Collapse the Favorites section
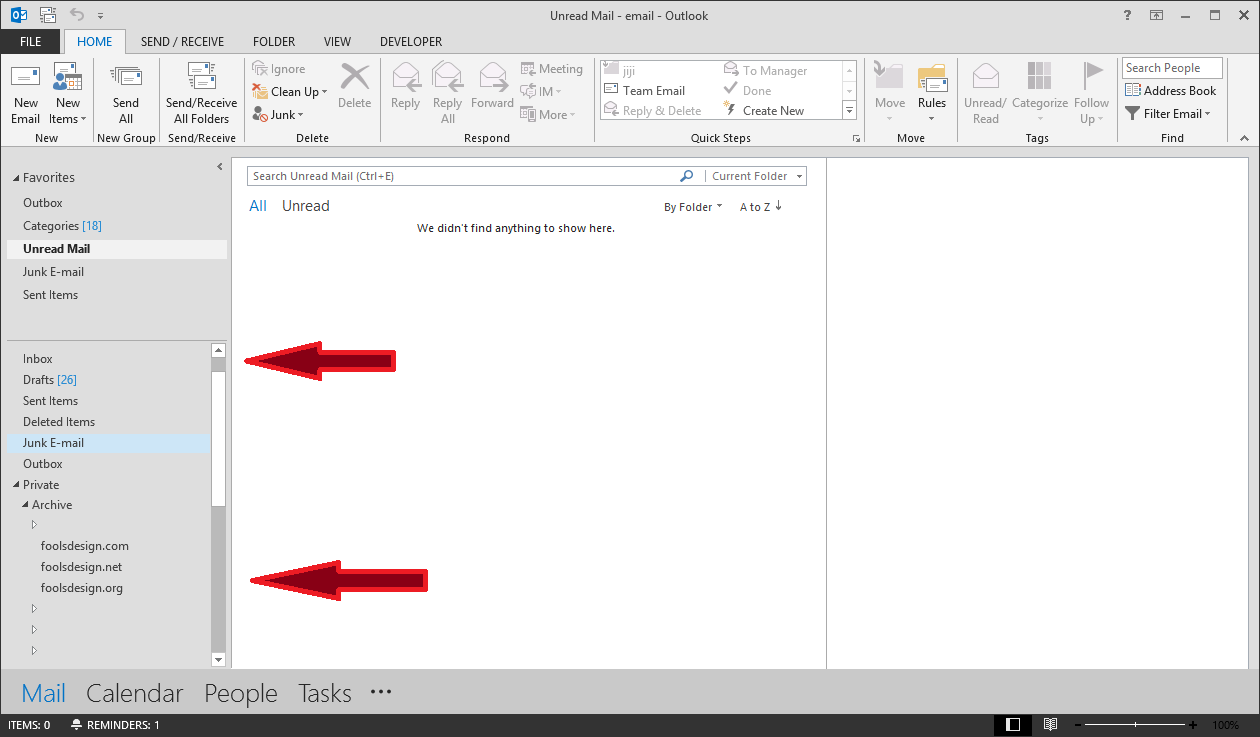The width and height of the screenshot is (1260, 737). tap(15, 177)
